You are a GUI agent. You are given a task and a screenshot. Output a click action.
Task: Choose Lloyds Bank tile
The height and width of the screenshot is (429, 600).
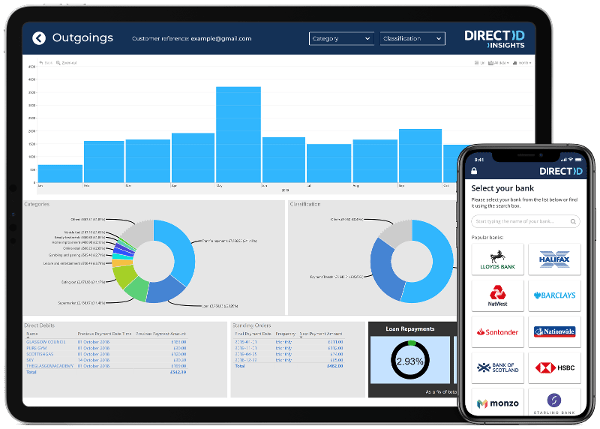click(x=497, y=259)
